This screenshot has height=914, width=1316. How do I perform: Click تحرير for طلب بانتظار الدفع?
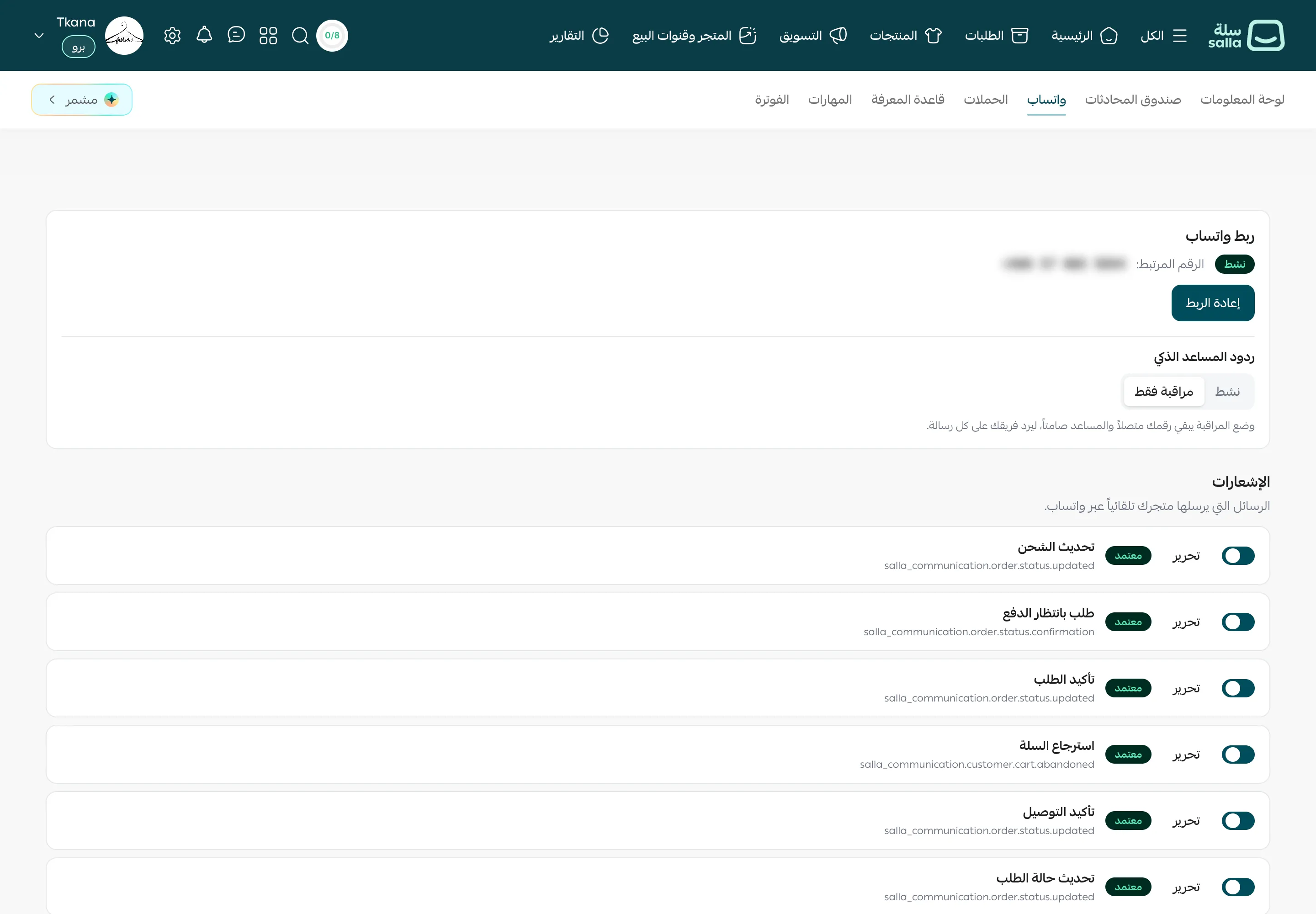(x=1186, y=622)
